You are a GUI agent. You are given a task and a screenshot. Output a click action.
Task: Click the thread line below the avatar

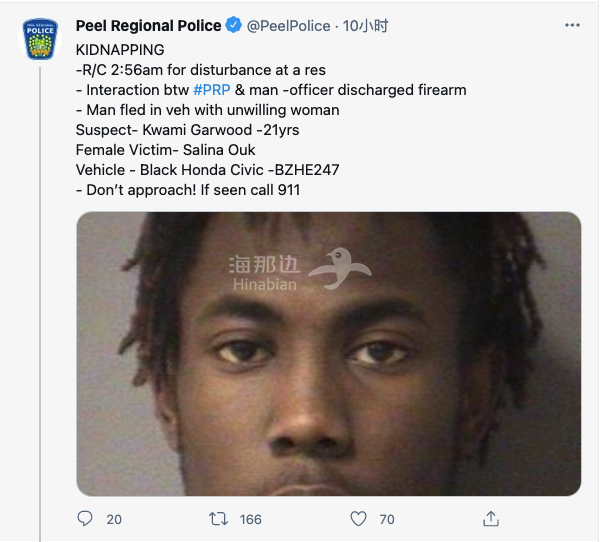click(x=40, y=304)
